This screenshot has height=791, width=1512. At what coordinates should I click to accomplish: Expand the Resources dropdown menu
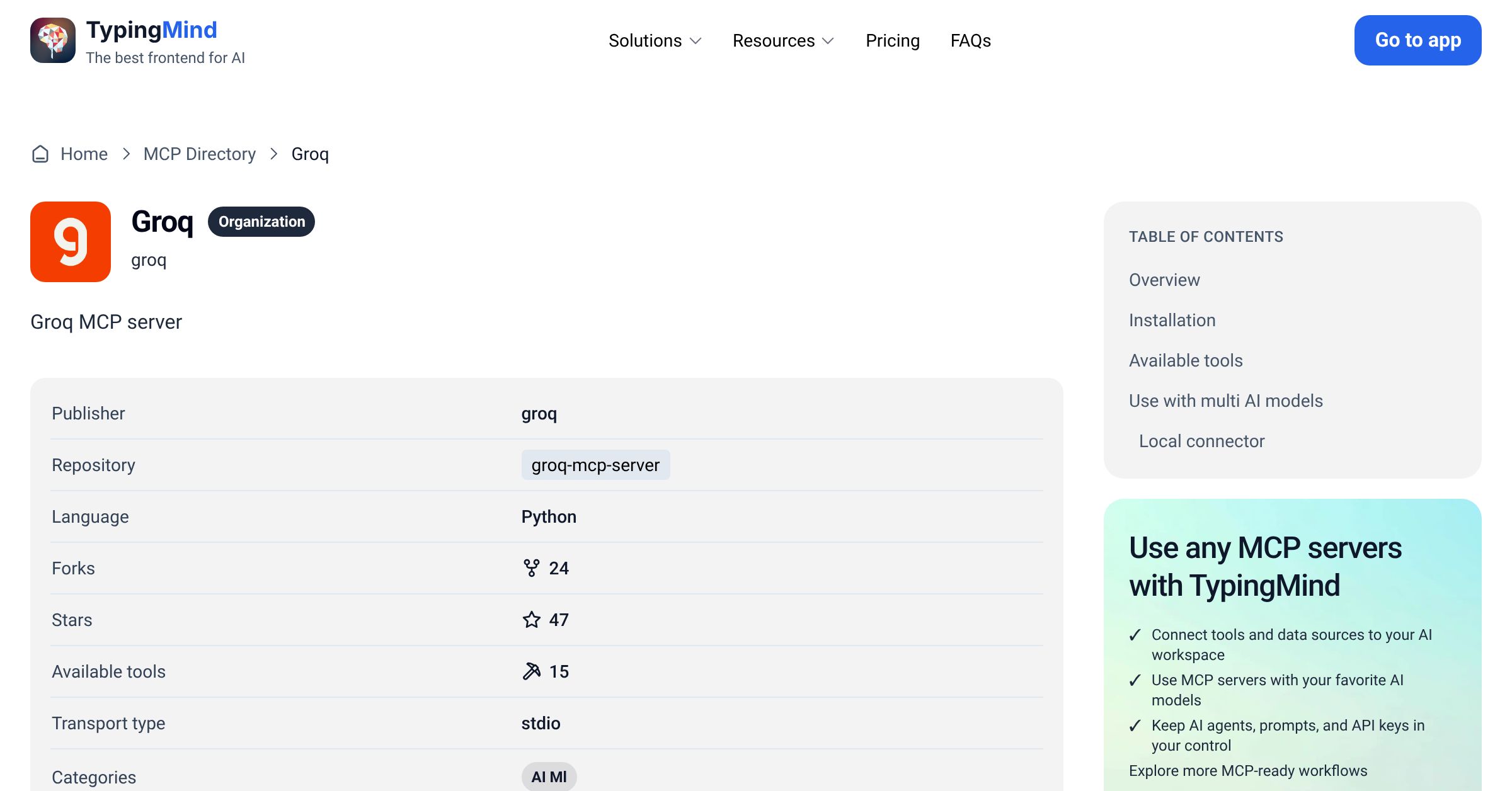click(783, 40)
